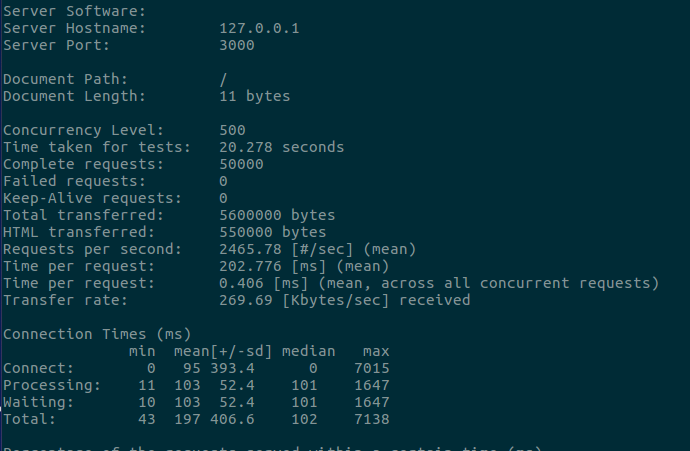Click the server port value 3000

point(237,45)
